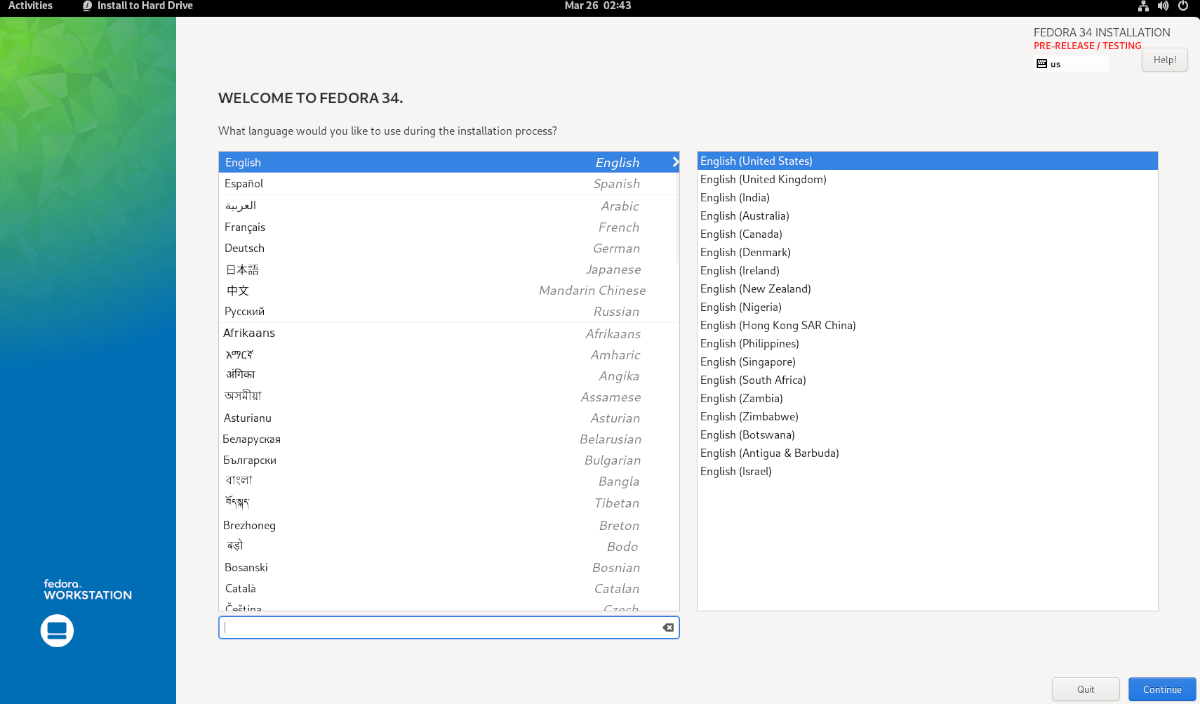Click the network status icon in top bar
This screenshot has width=1200, height=704.
coord(1143,6)
